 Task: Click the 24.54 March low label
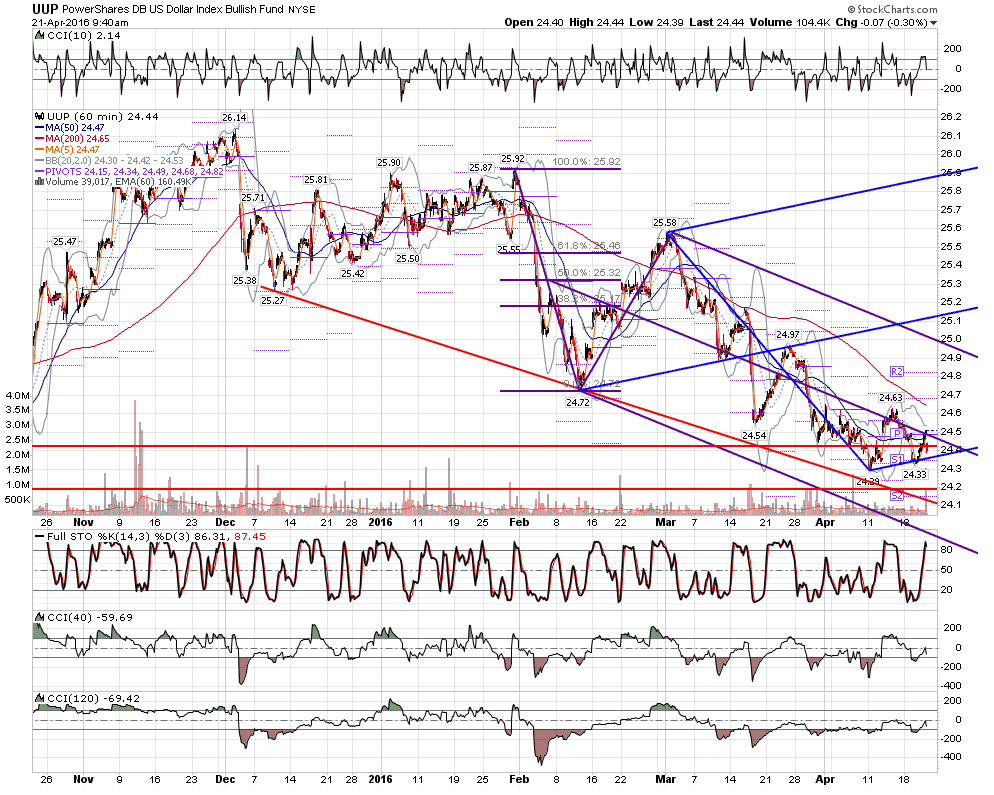(x=754, y=436)
